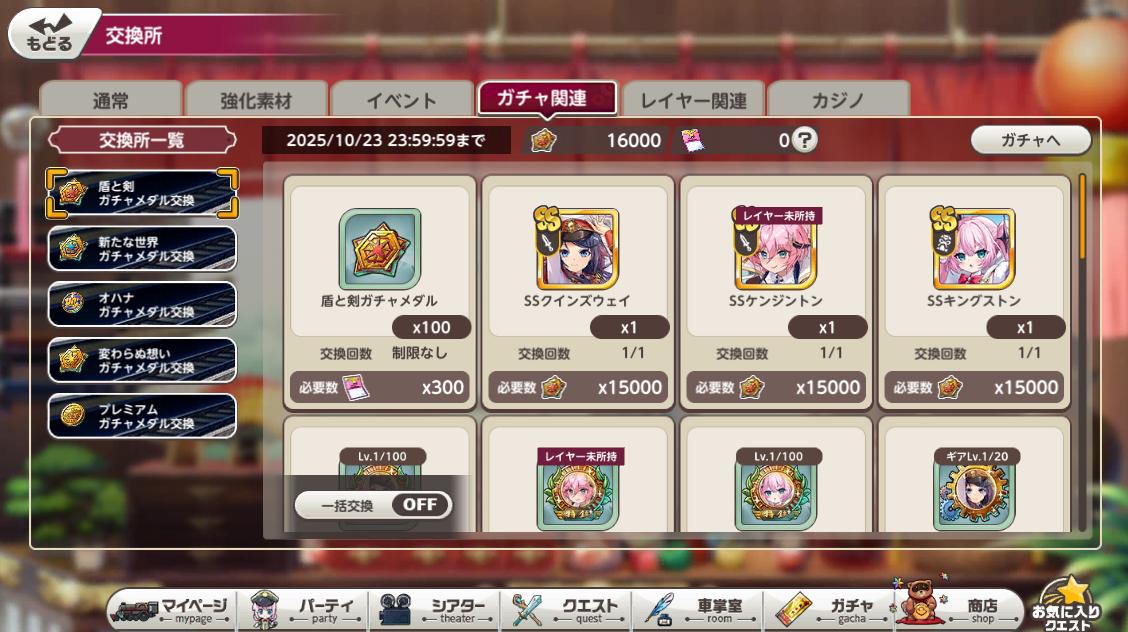
Task: Click the exchange list vertical scrollbar
Action: coord(1082,352)
